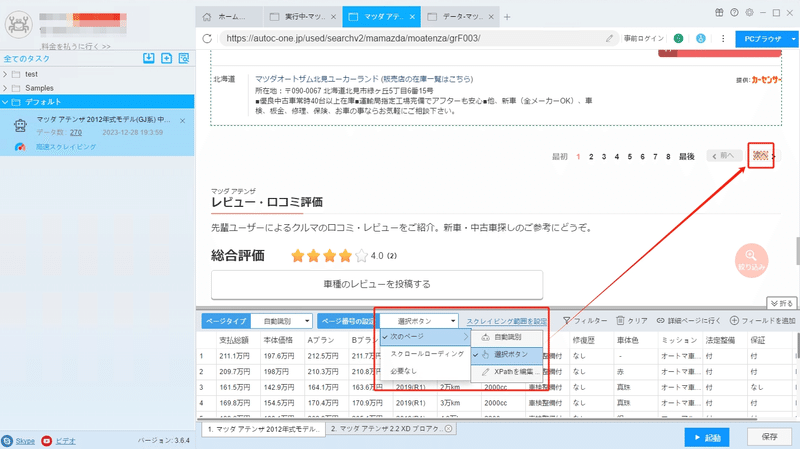Select スクロールローディング menu option
Screen dimensions: 800x449
click(426, 354)
